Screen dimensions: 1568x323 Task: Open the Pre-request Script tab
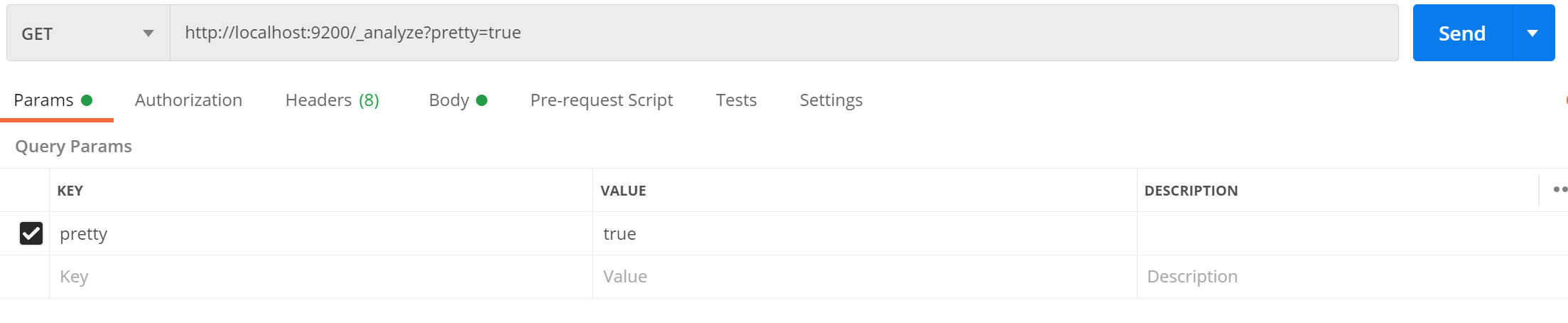601,100
